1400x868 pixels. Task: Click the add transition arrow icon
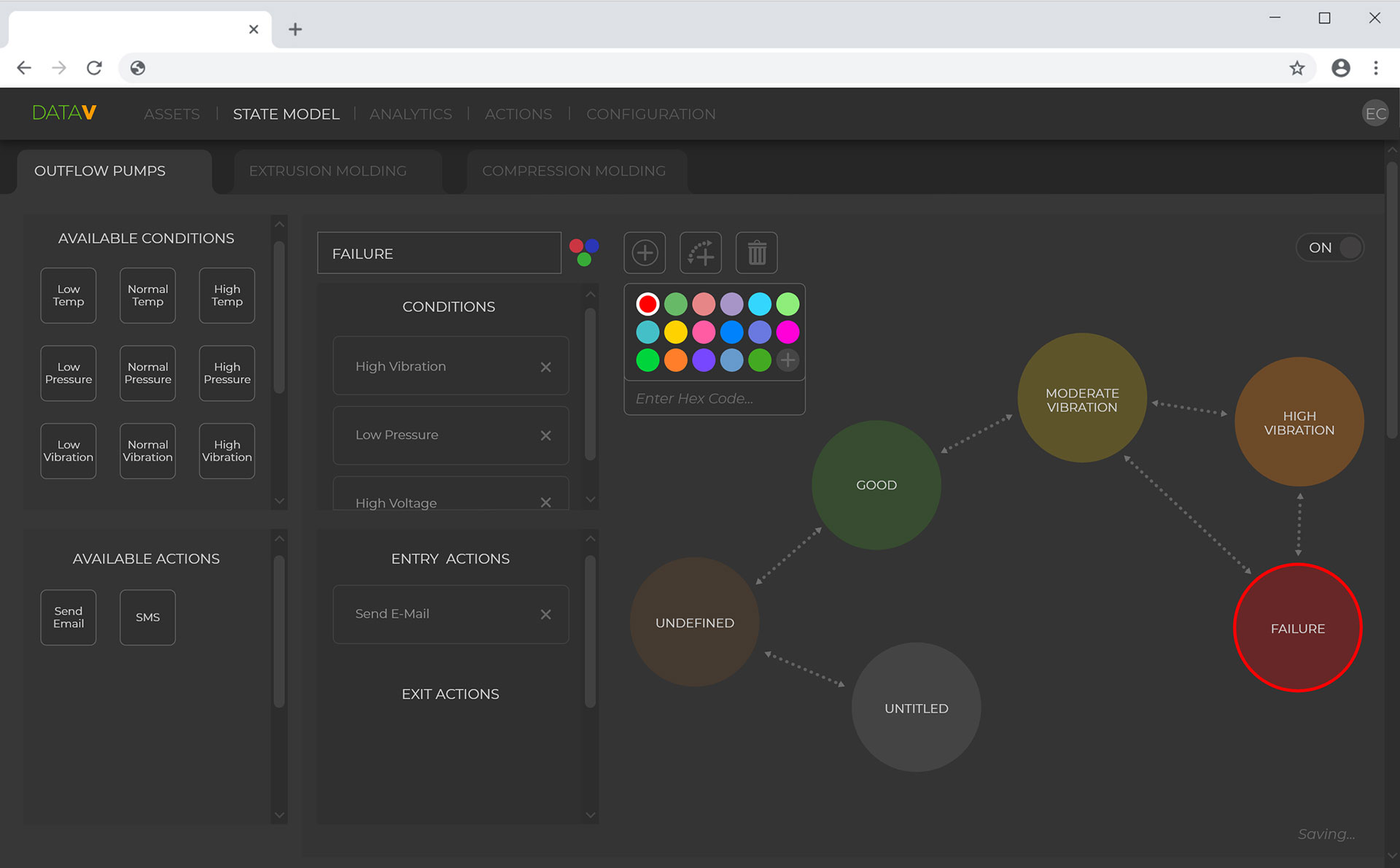pyautogui.click(x=701, y=253)
